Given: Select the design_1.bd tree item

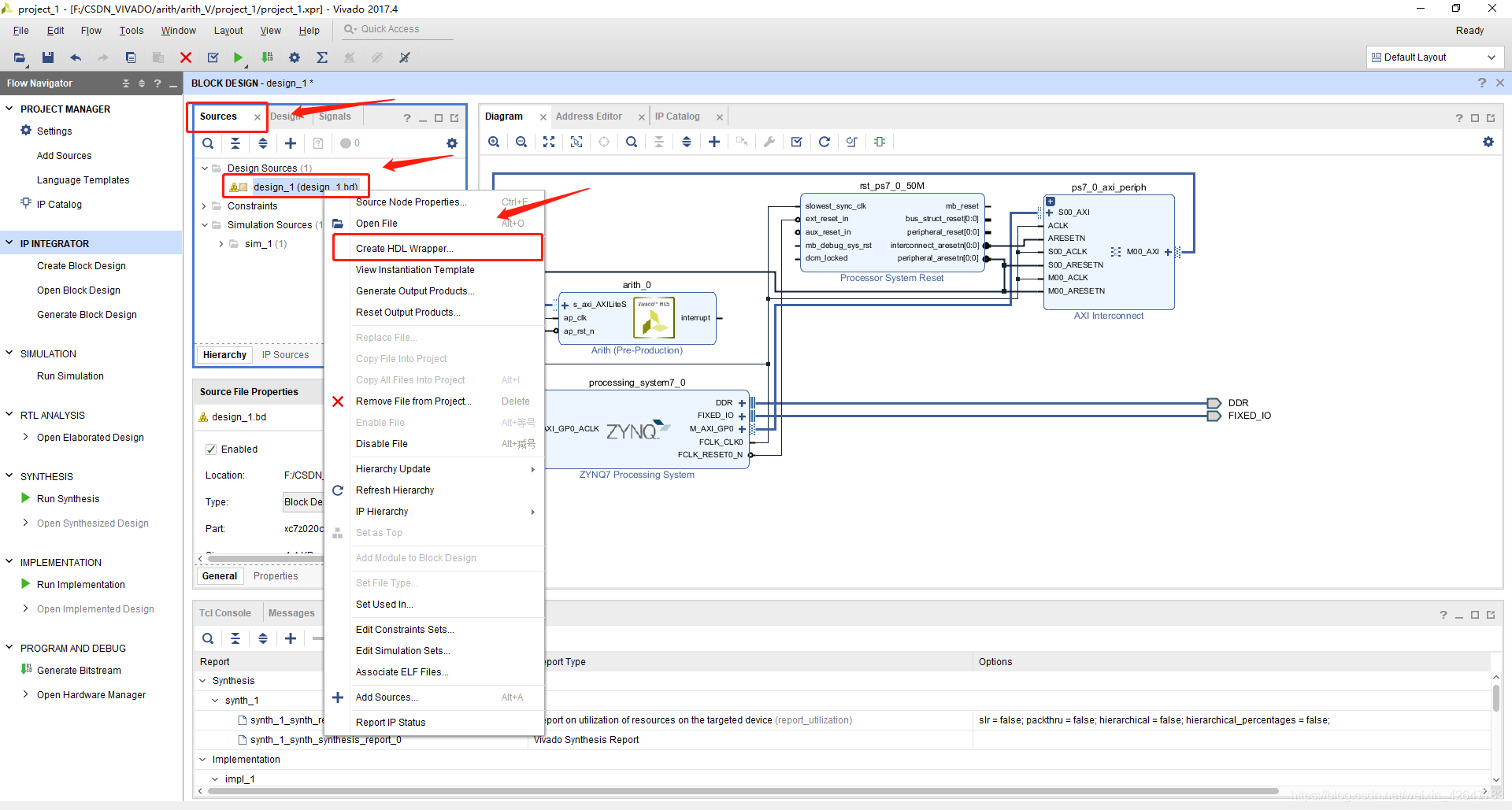Looking at the screenshot, I should (306, 187).
